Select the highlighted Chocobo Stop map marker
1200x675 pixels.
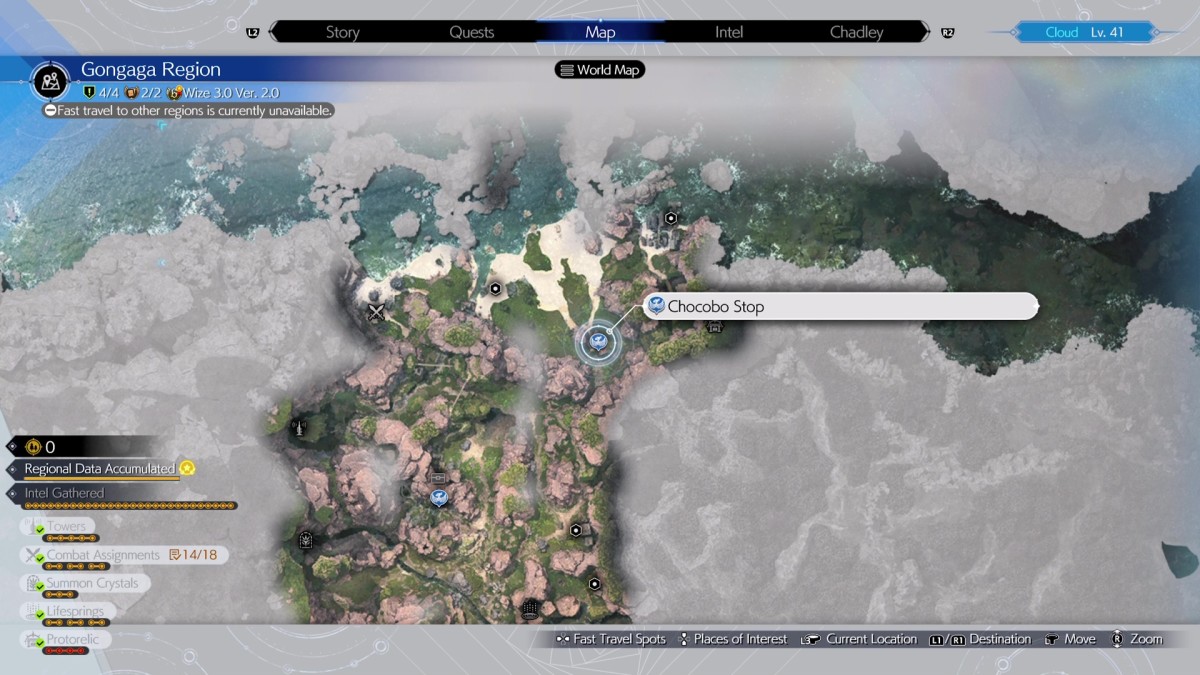[x=598, y=342]
